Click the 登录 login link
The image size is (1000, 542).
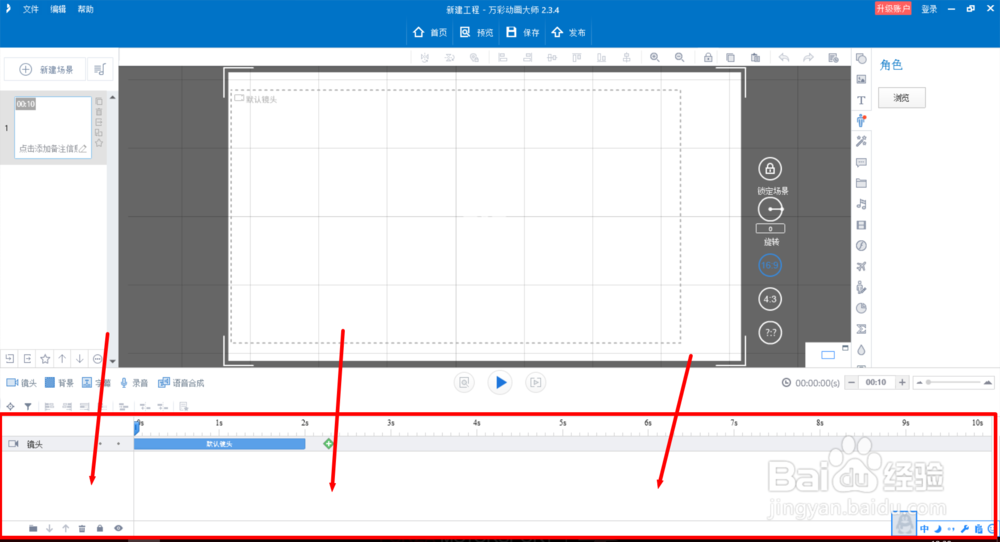tap(929, 9)
